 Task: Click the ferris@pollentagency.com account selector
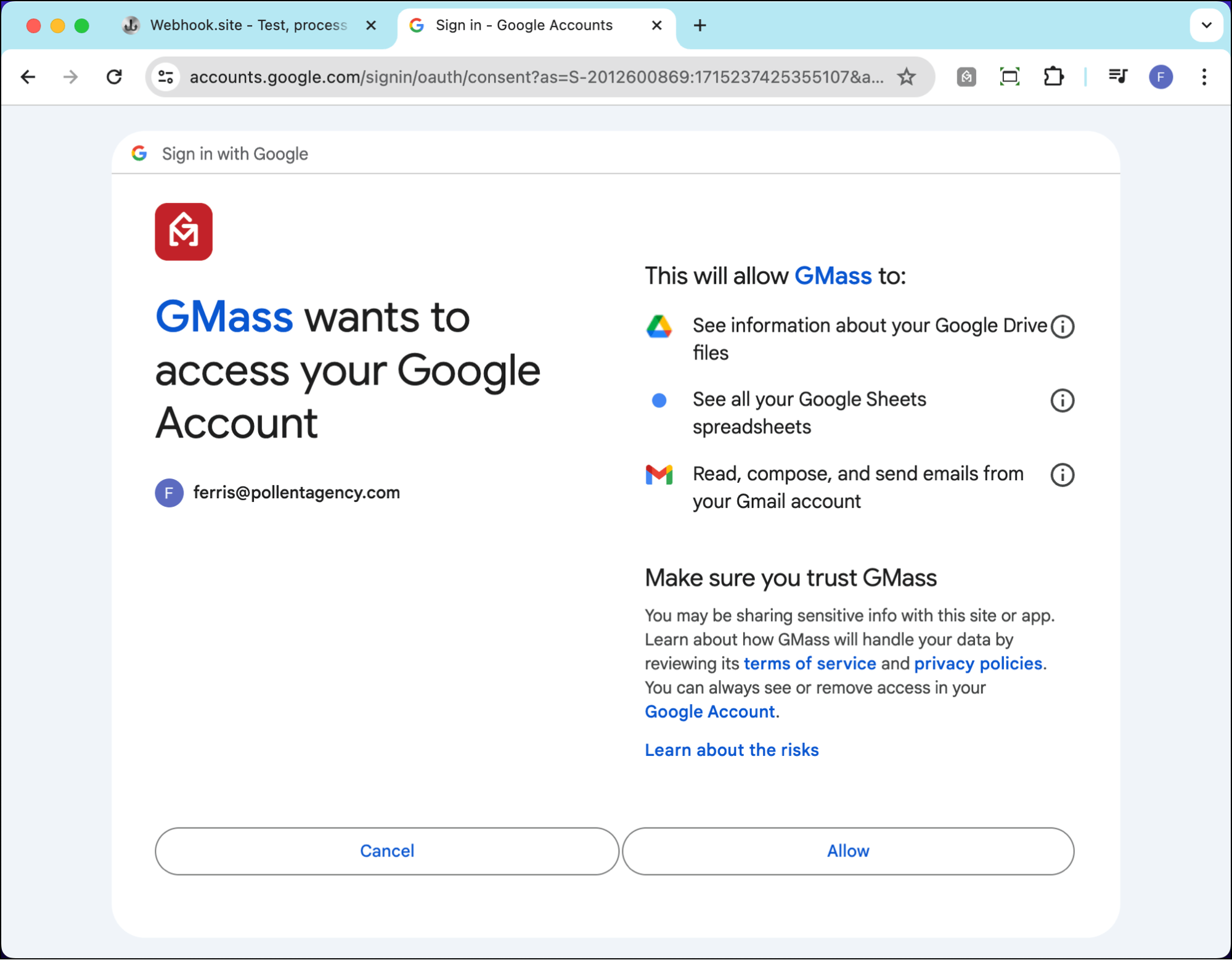297,492
